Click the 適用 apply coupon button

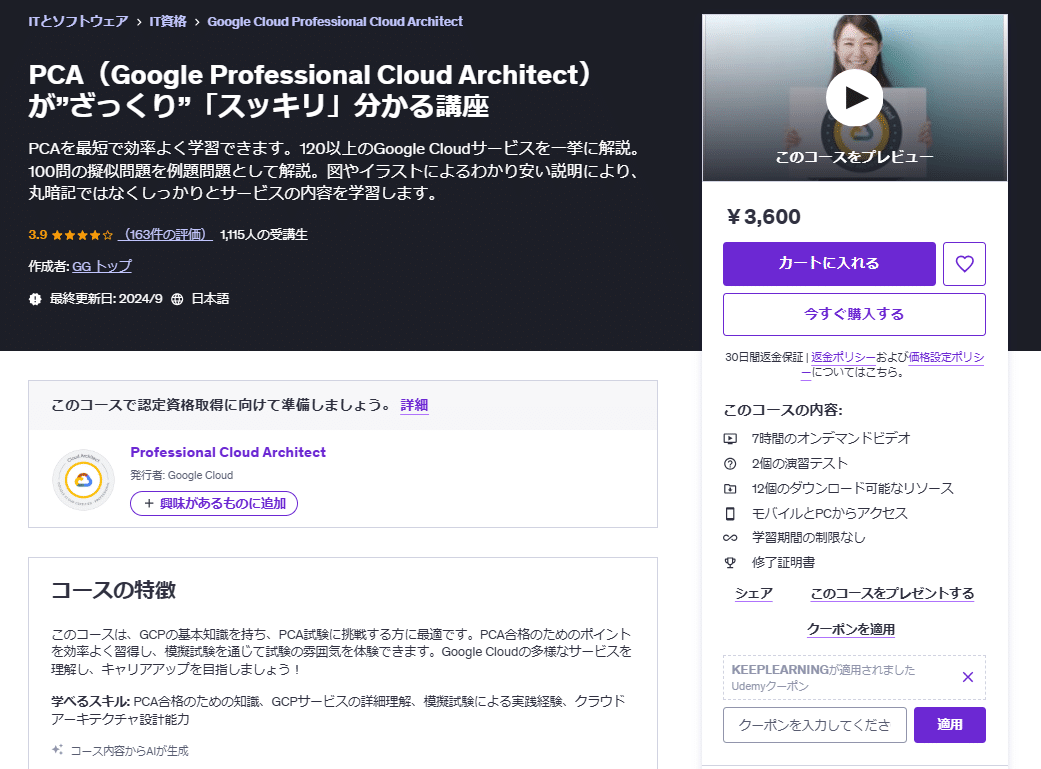(949, 725)
